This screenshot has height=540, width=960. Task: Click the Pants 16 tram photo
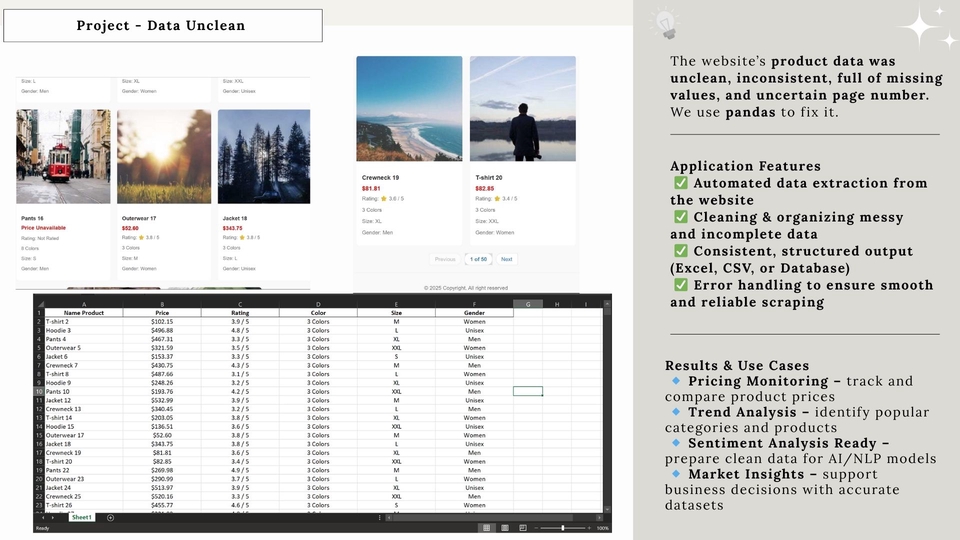[63, 157]
